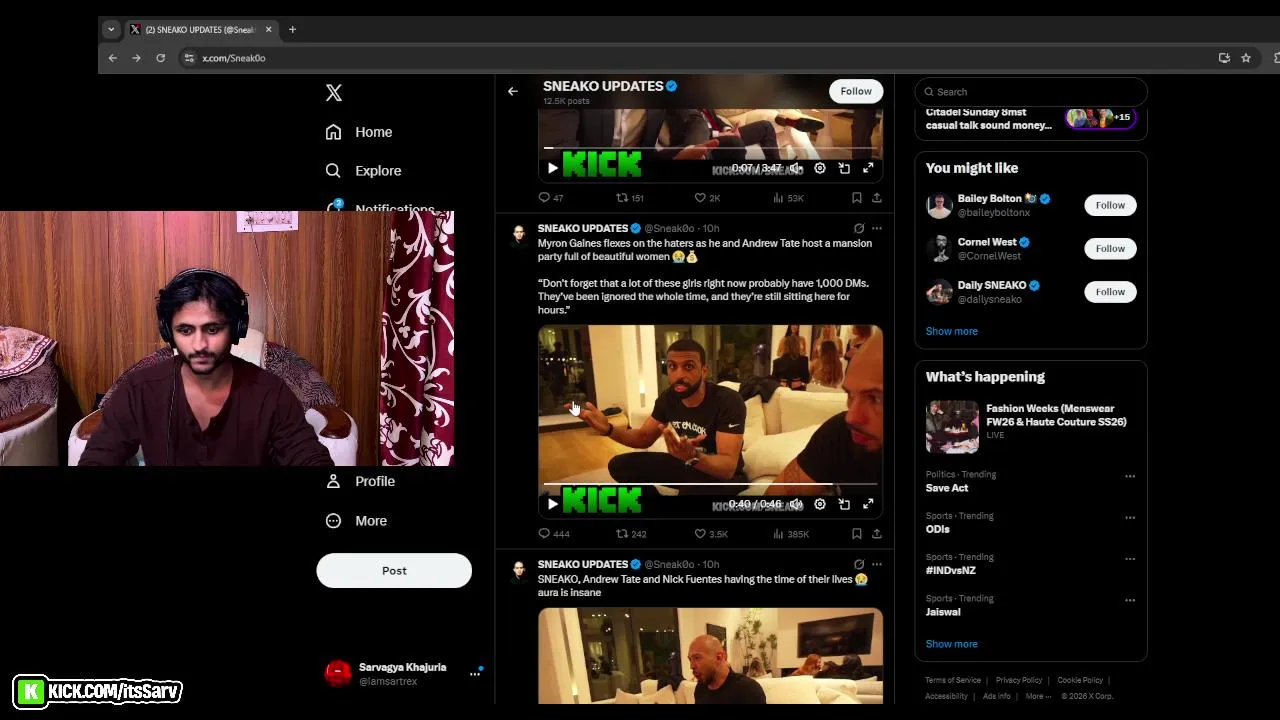1280x720 pixels.
Task: Bookmark the Myron Gaines post
Action: pyautogui.click(x=857, y=534)
